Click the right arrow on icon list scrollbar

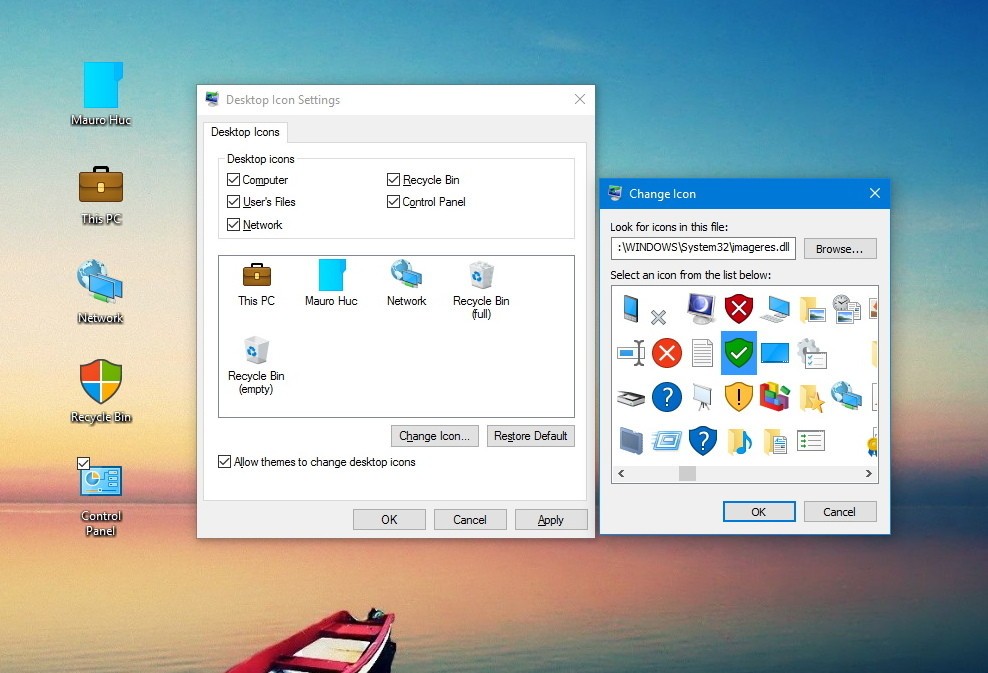click(867, 473)
